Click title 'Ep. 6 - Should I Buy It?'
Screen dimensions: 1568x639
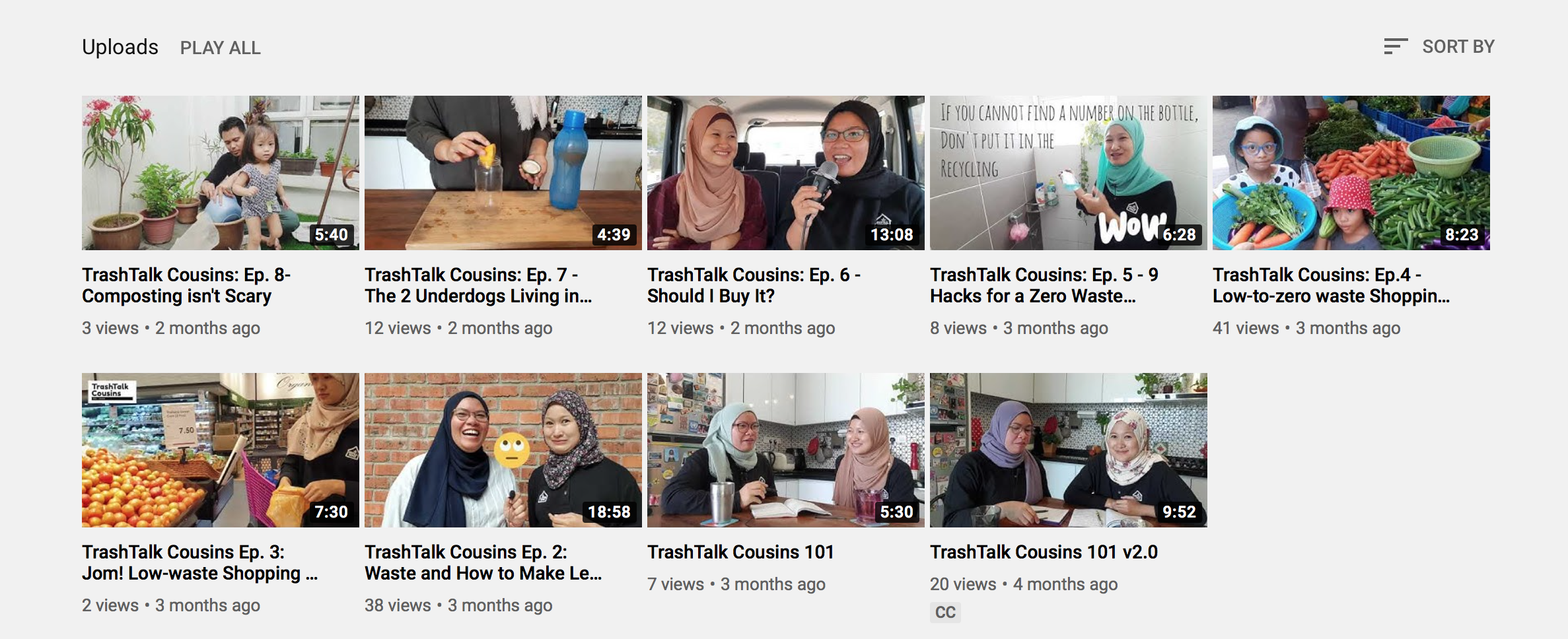tap(754, 285)
